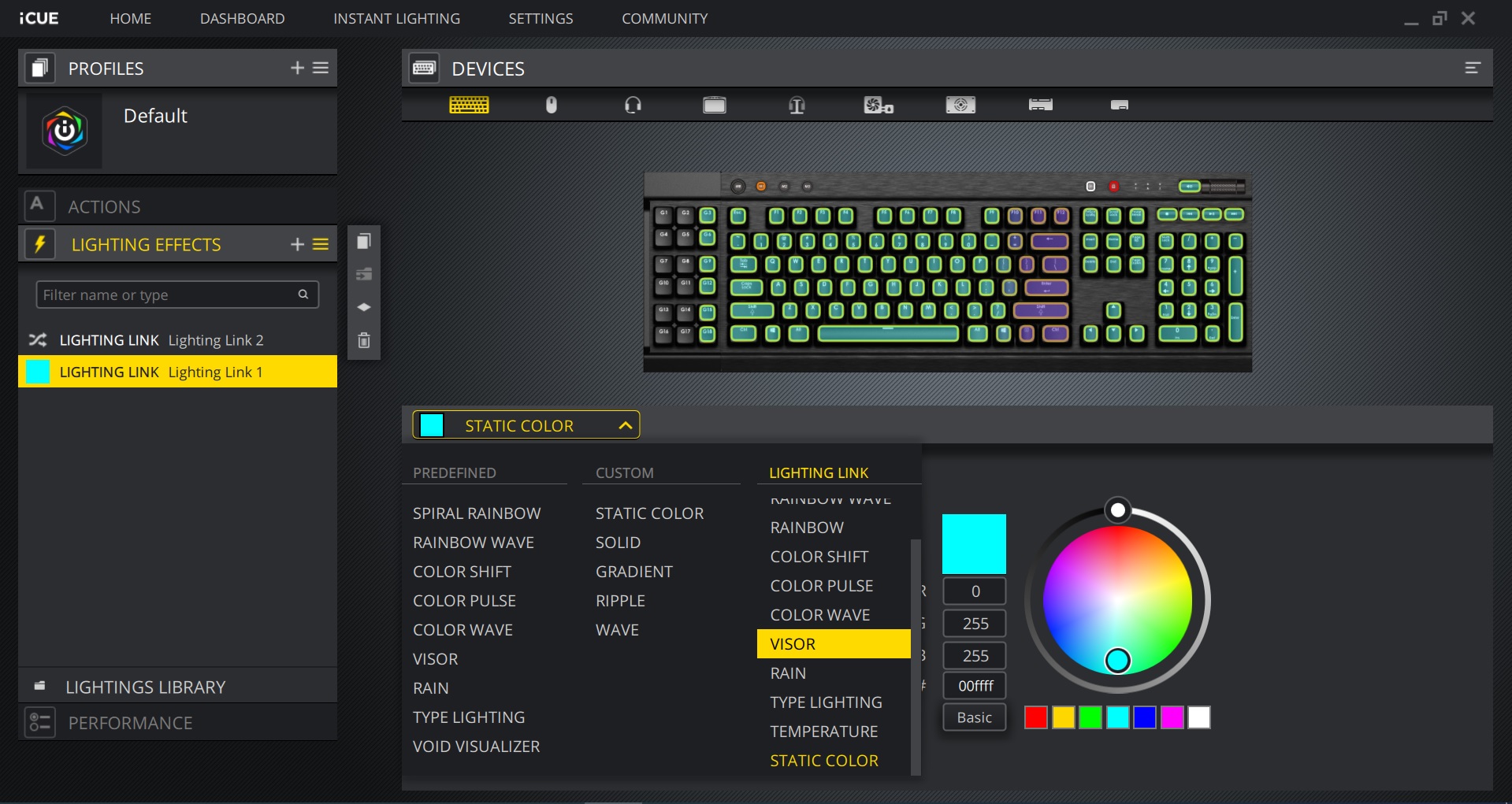This screenshot has height=804, width=1512.
Task: Open the Instant Lighting tab
Action: tap(396, 18)
